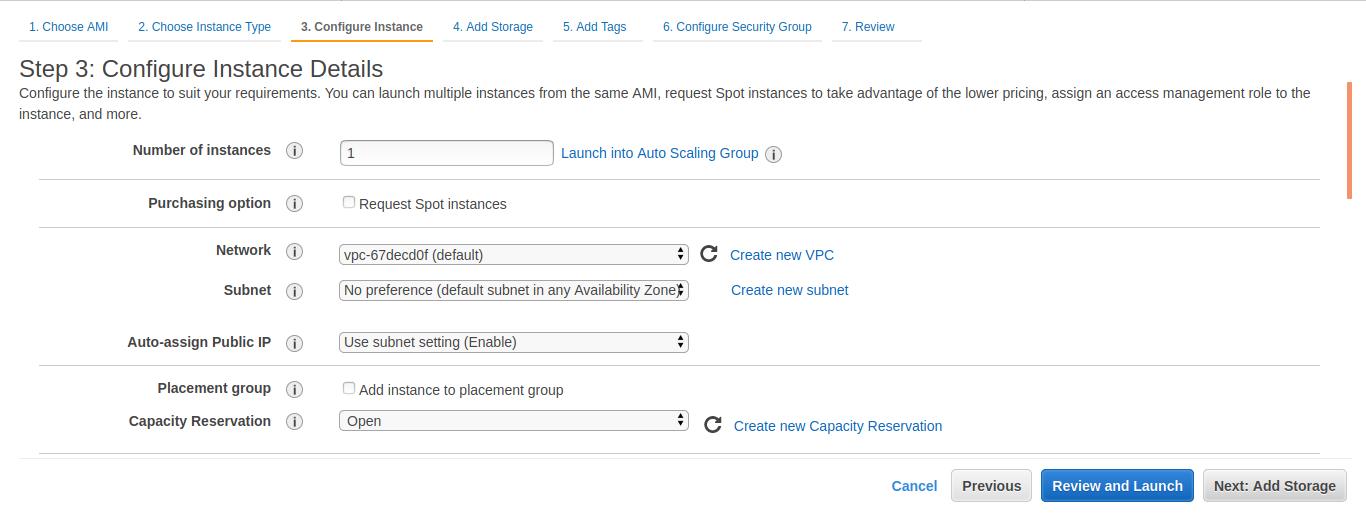
Task: Click info icon beside Purchasing option
Action: pos(294,204)
